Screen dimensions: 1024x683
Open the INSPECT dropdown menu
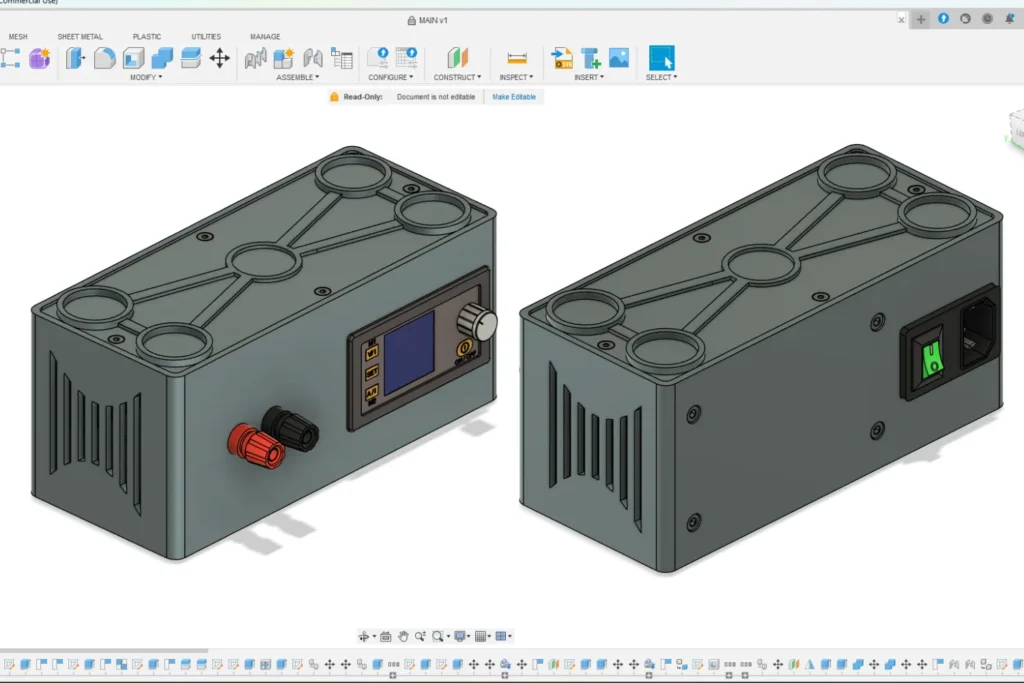pos(516,77)
